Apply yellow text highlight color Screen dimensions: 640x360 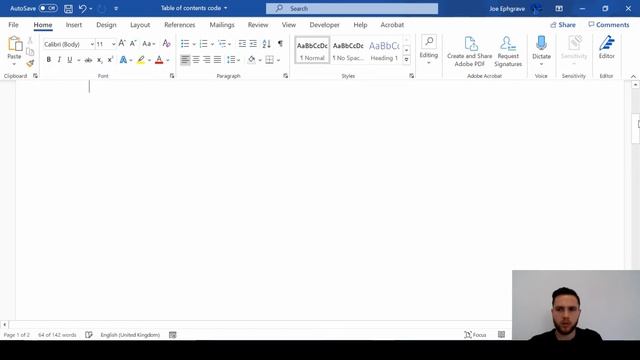pos(141,60)
